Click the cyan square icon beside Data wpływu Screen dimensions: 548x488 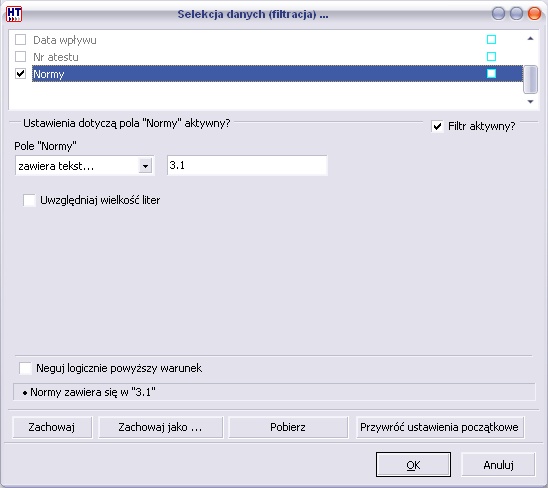pyautogui.click(x=491, y=40)
